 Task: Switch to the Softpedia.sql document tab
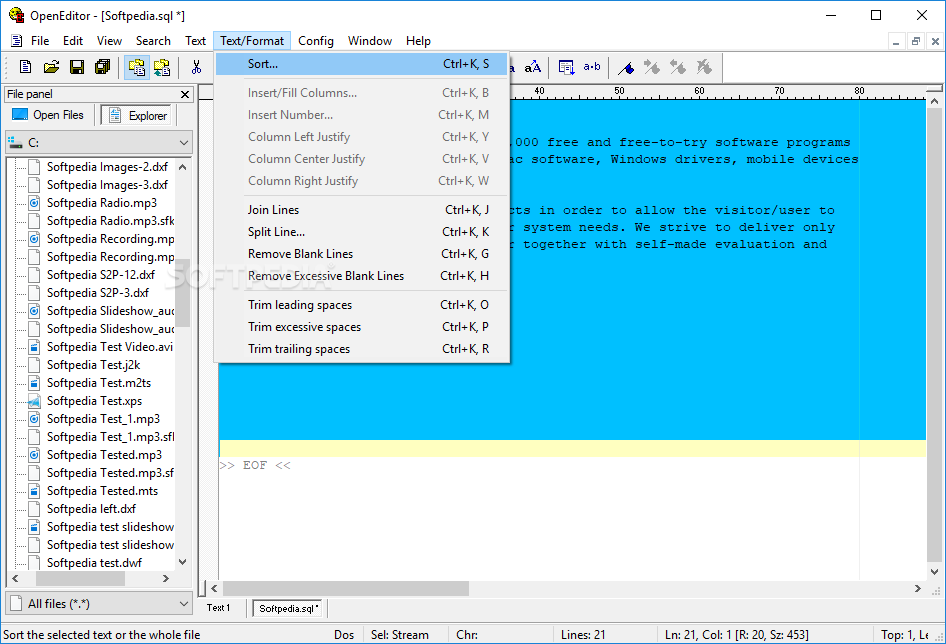[x=287, y=608]
